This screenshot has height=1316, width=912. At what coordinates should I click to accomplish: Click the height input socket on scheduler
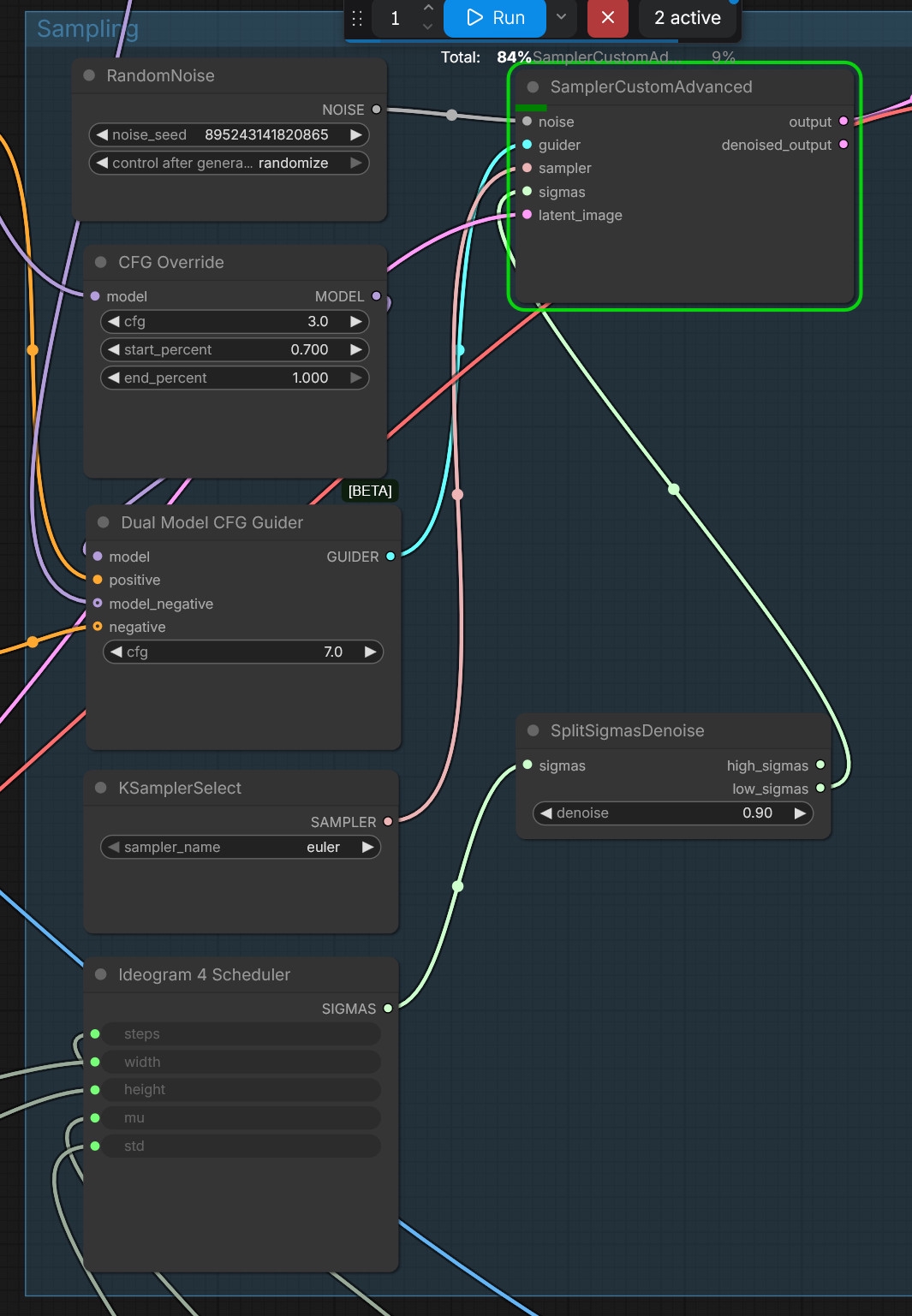pos(95,1090)
